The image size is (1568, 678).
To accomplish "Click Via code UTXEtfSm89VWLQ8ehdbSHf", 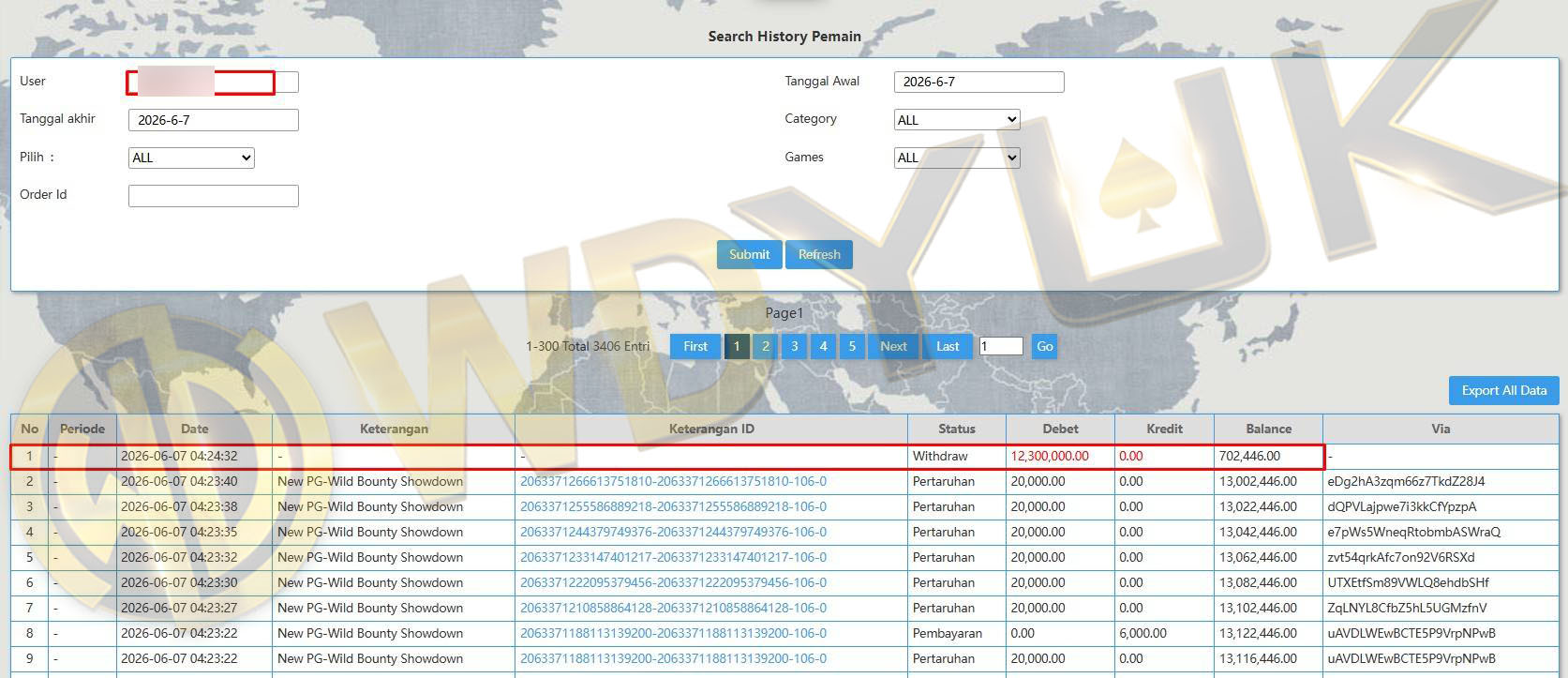I will pyautogui.click(x=1408, y=582).
